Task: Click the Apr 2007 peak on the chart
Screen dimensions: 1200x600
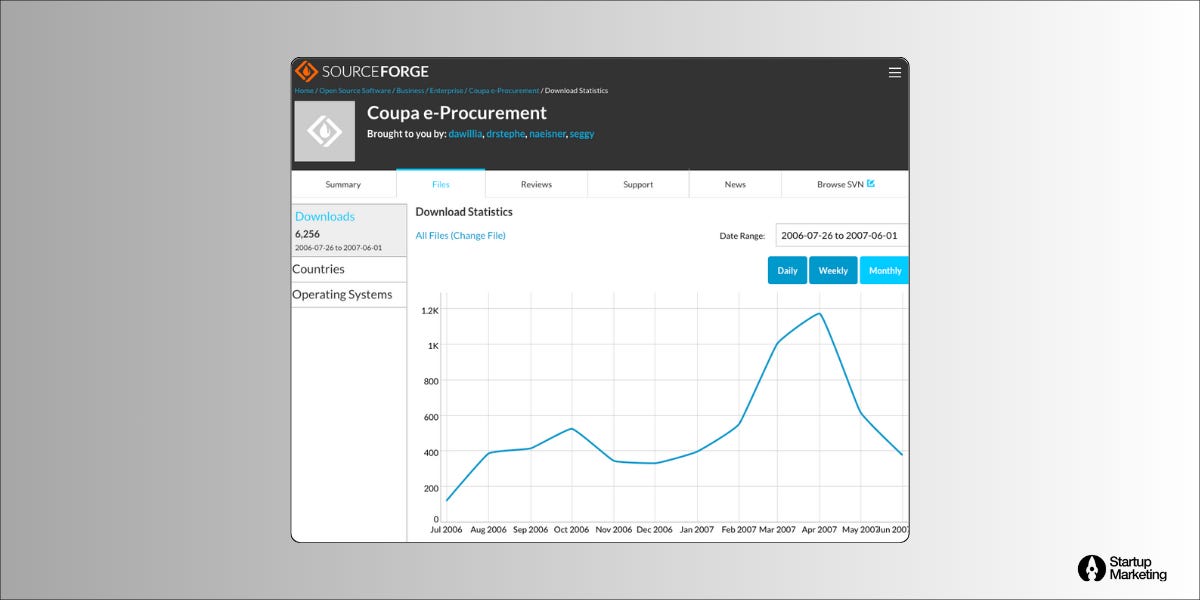Action: point(820,314)
